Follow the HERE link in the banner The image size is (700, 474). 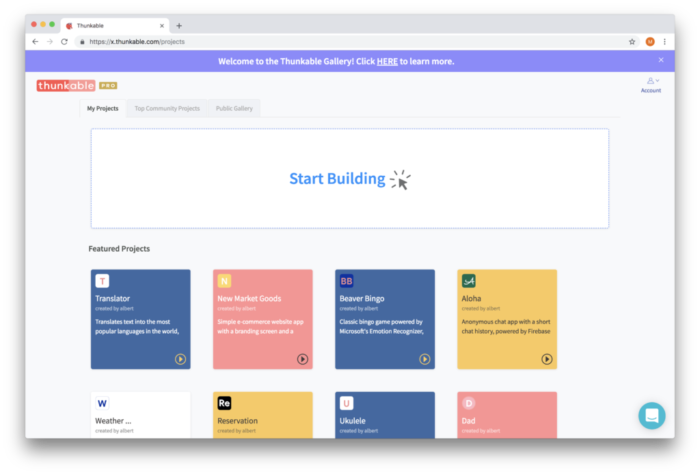(x=387, y=62)
